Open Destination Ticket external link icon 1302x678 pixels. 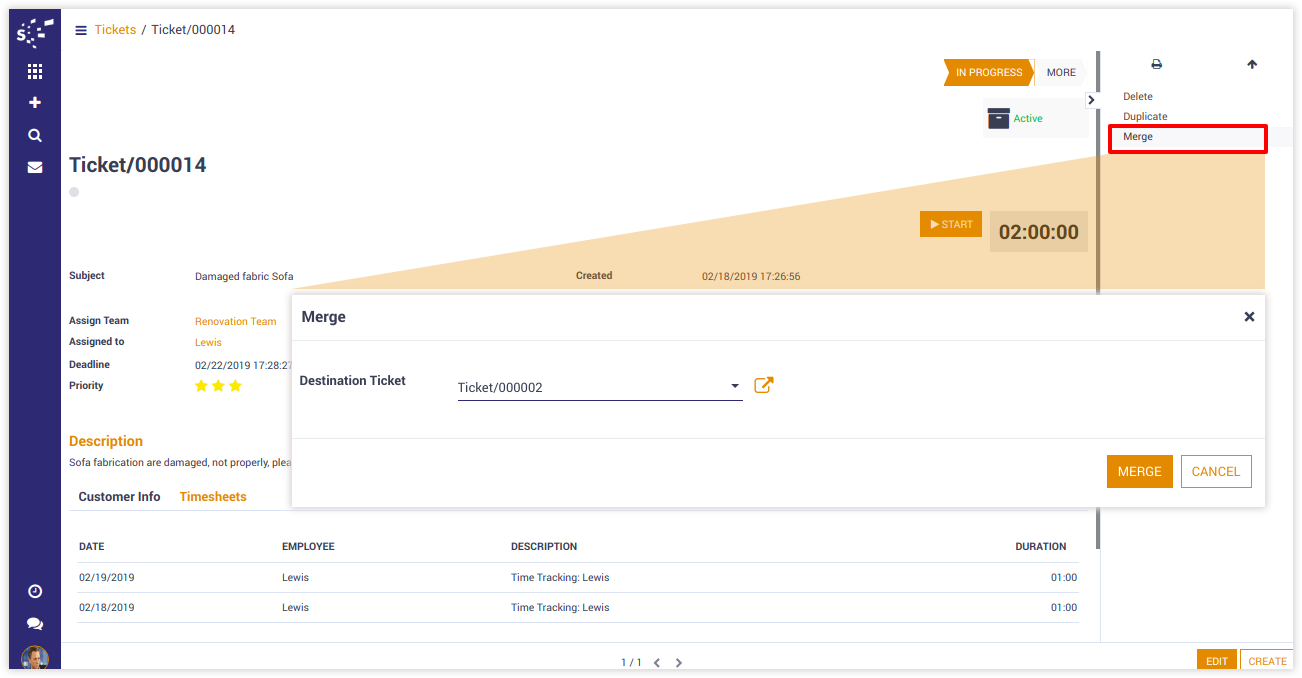(x=763, y=386)
